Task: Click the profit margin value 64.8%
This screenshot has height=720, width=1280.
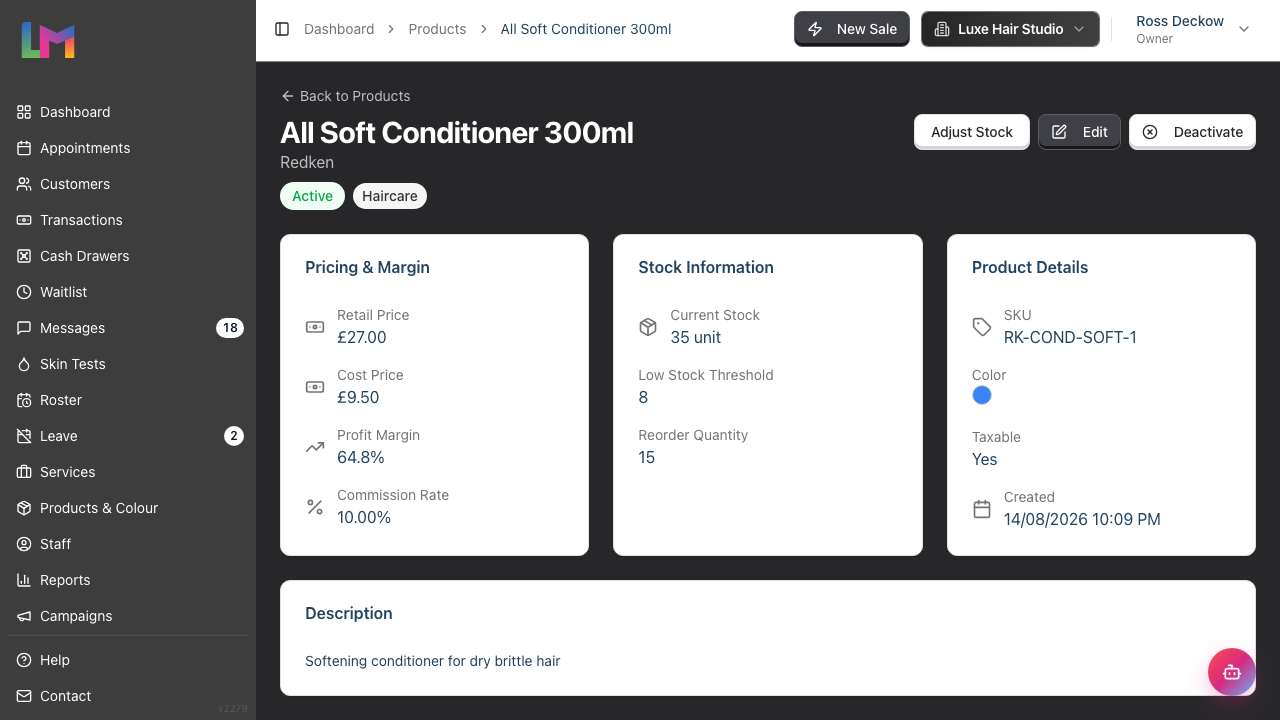Action: pos(361,457)
